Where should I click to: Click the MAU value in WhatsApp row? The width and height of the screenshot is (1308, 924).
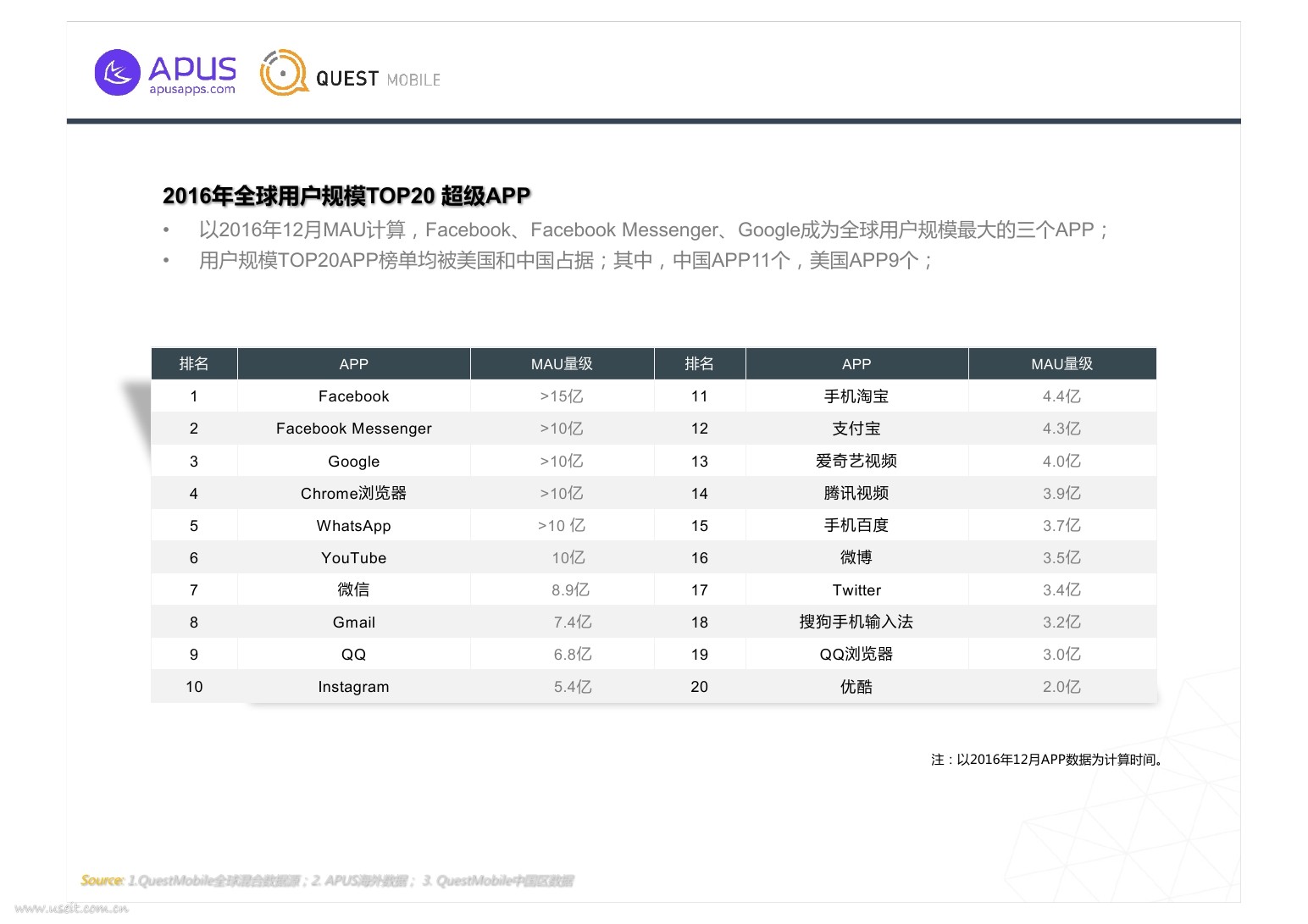pyautogui.click(x=562, y=525)
